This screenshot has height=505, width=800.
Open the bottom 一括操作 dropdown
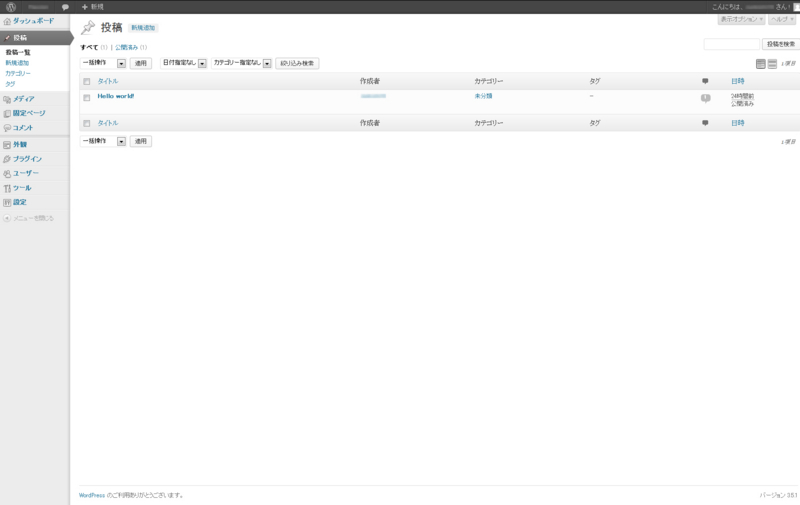pyautogui.click(x=103, y=141)
